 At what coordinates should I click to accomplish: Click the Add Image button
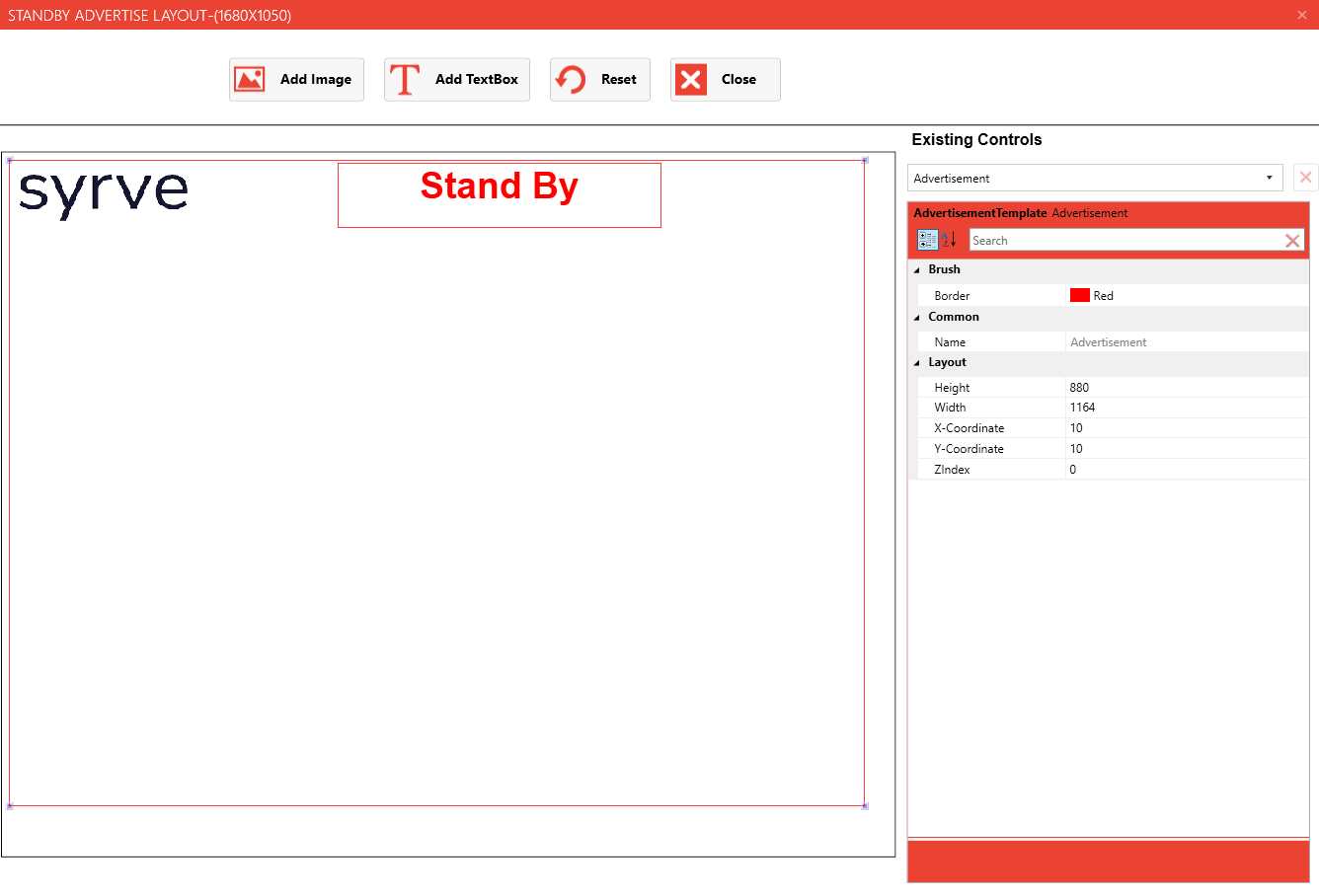click(296, 80)
